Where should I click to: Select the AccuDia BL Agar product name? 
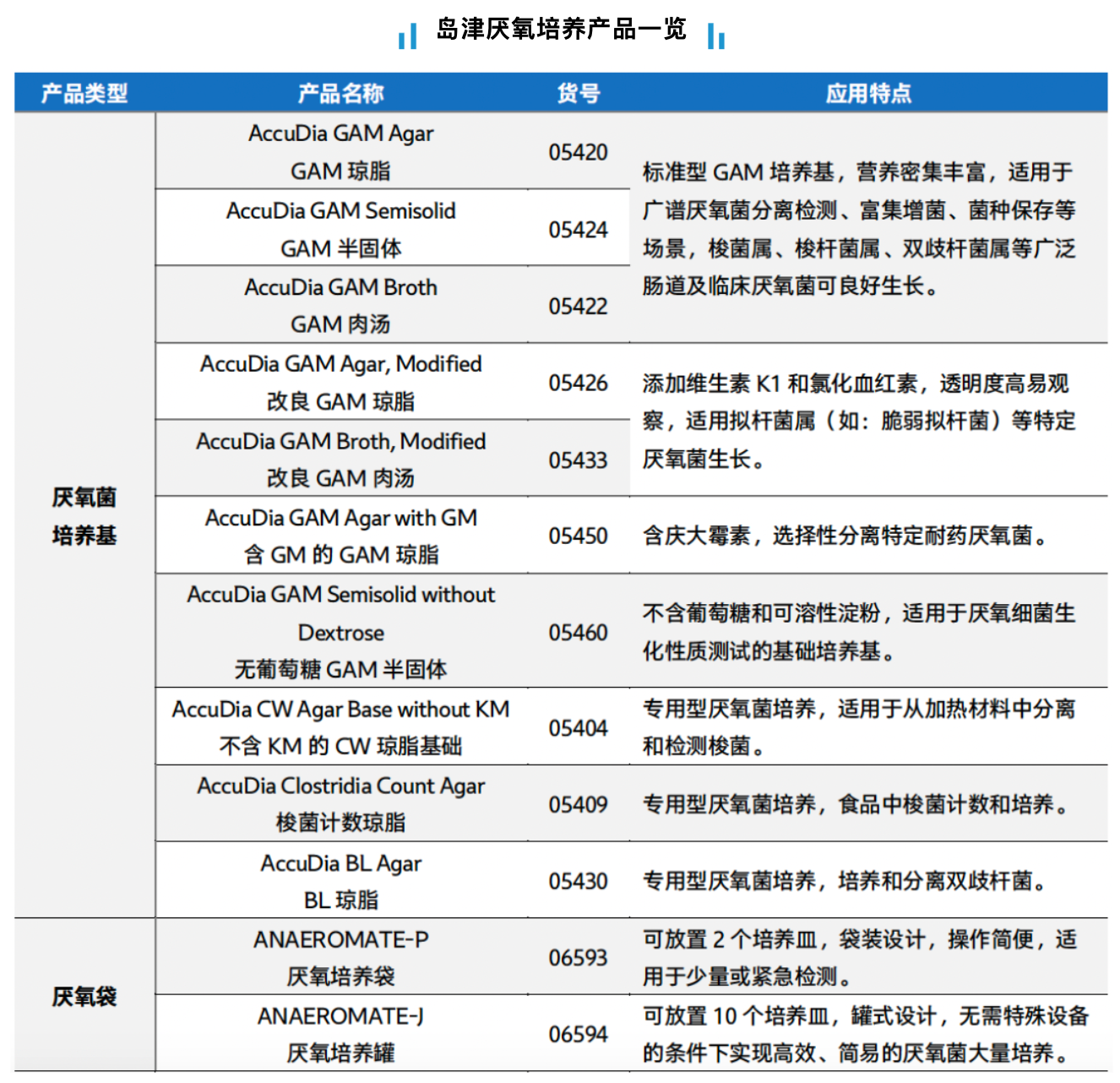coord(341,881)
